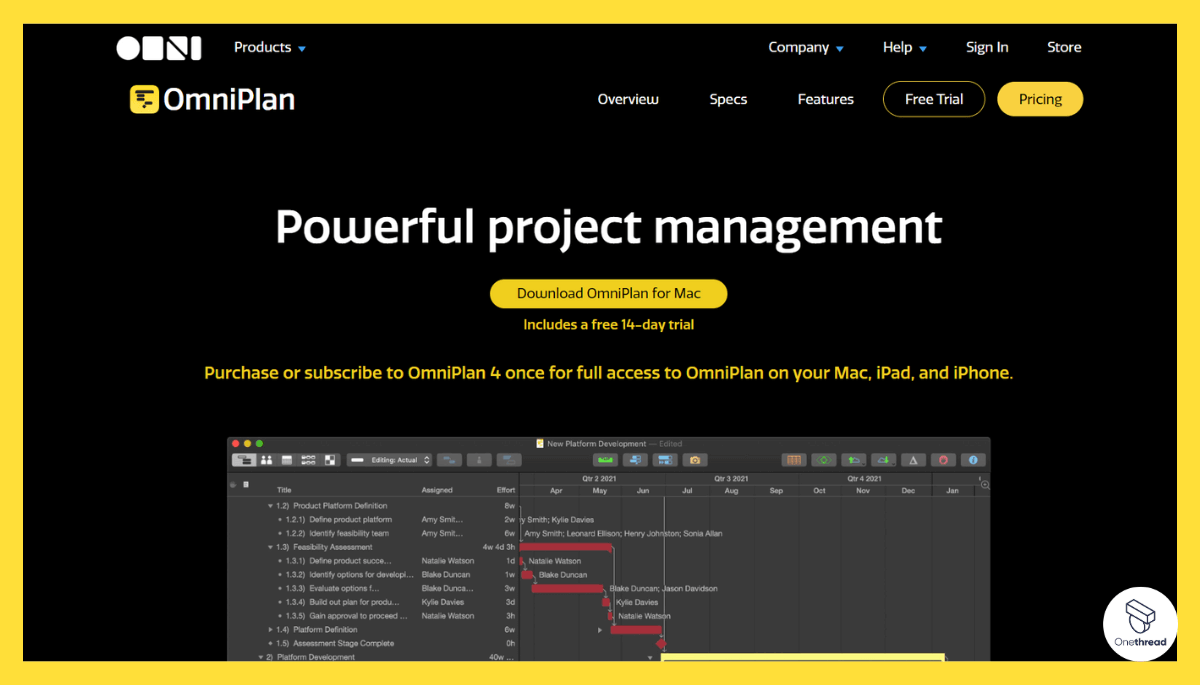The image size is (1200, 685).
Task: Take a snapshot using the camera icon
Action: pos(695,460)
